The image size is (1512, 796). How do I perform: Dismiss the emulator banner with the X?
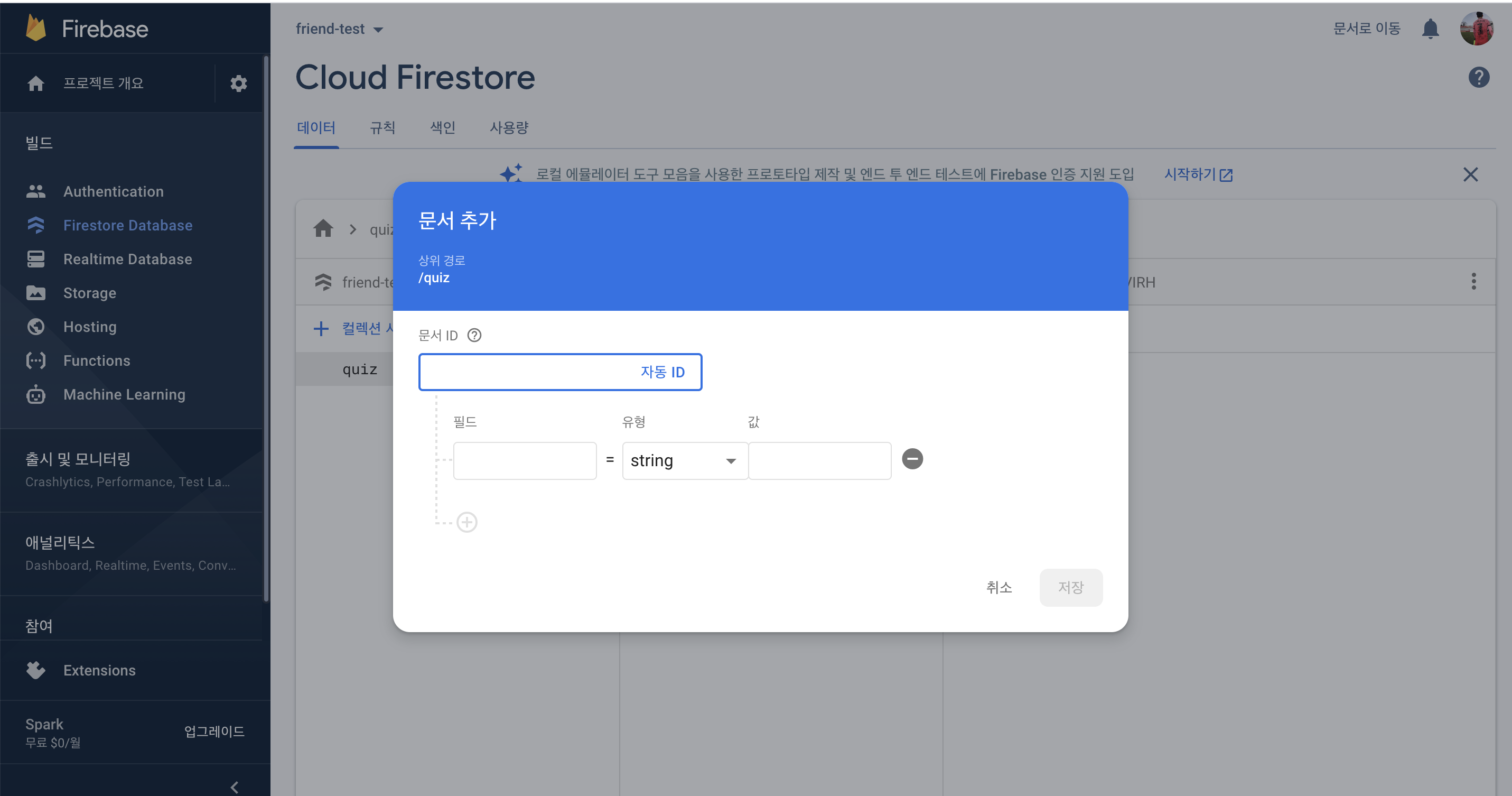pyautogui.click(x=1470, y=174)
